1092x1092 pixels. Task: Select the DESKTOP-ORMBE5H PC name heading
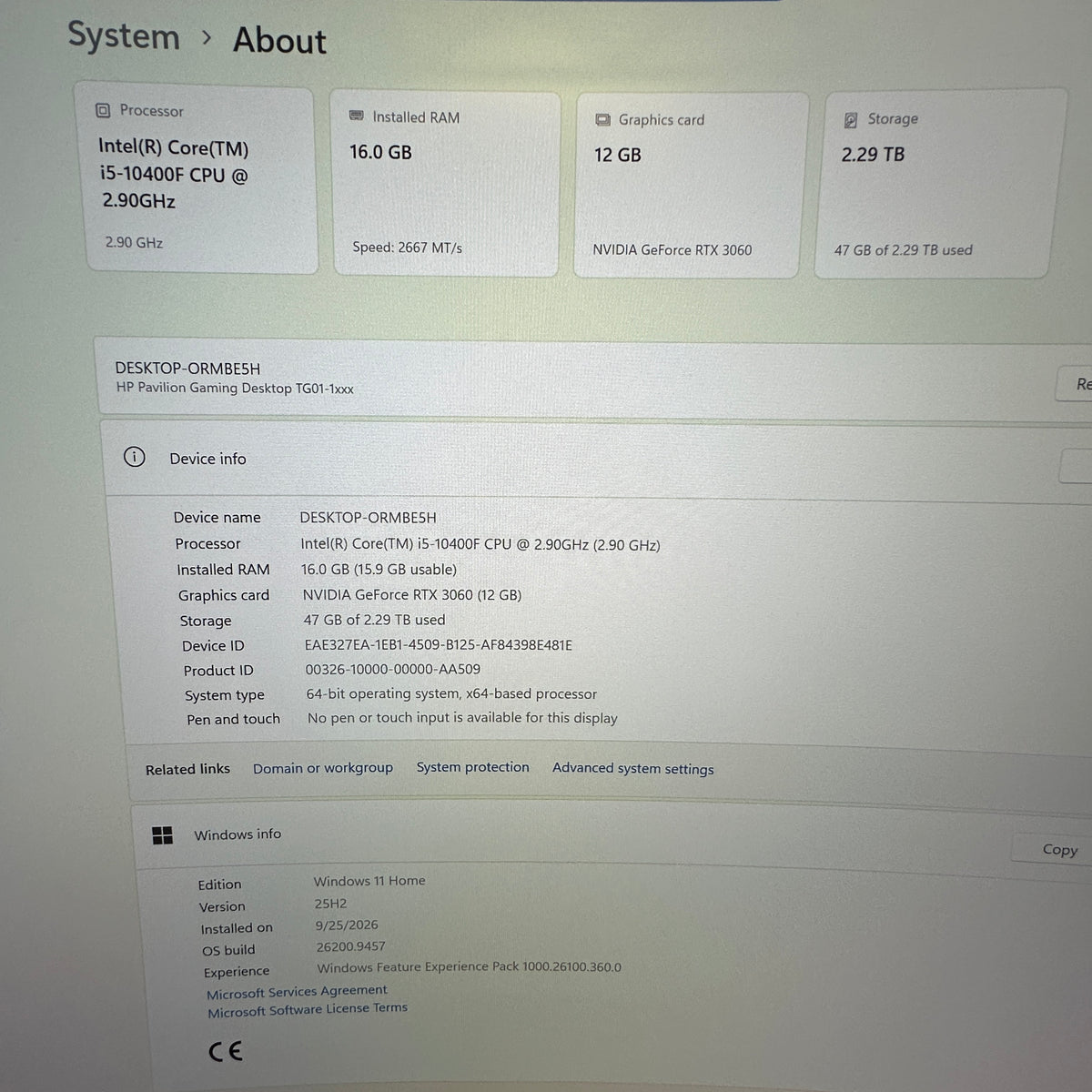pos(187,369)
